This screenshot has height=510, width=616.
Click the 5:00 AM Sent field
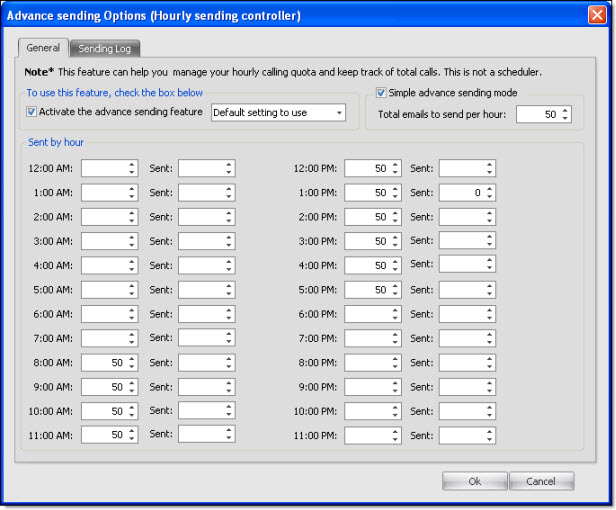tap(207, 290)
